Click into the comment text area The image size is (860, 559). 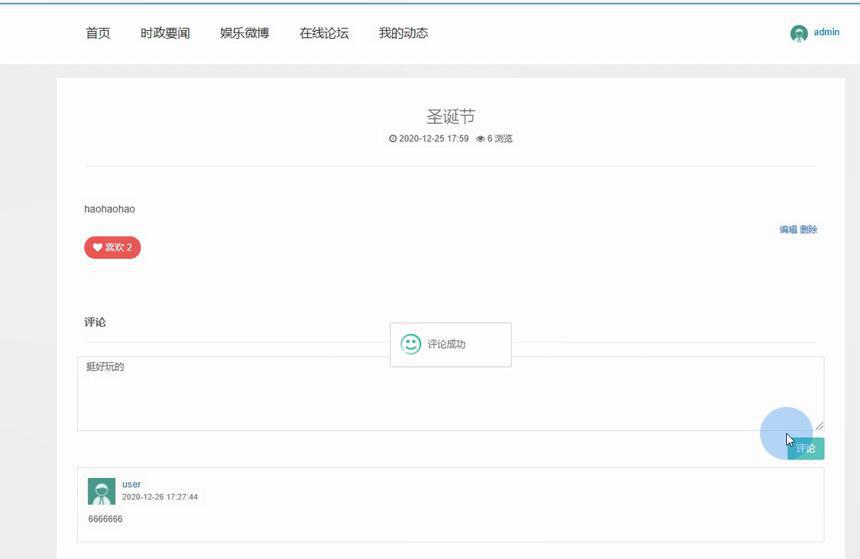point(450,393)
